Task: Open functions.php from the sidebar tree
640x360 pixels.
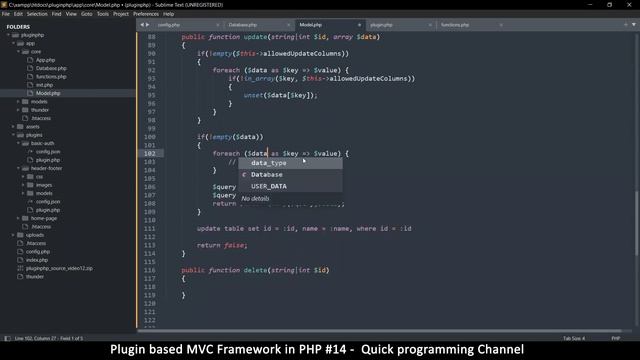Action: coord(51,77)
